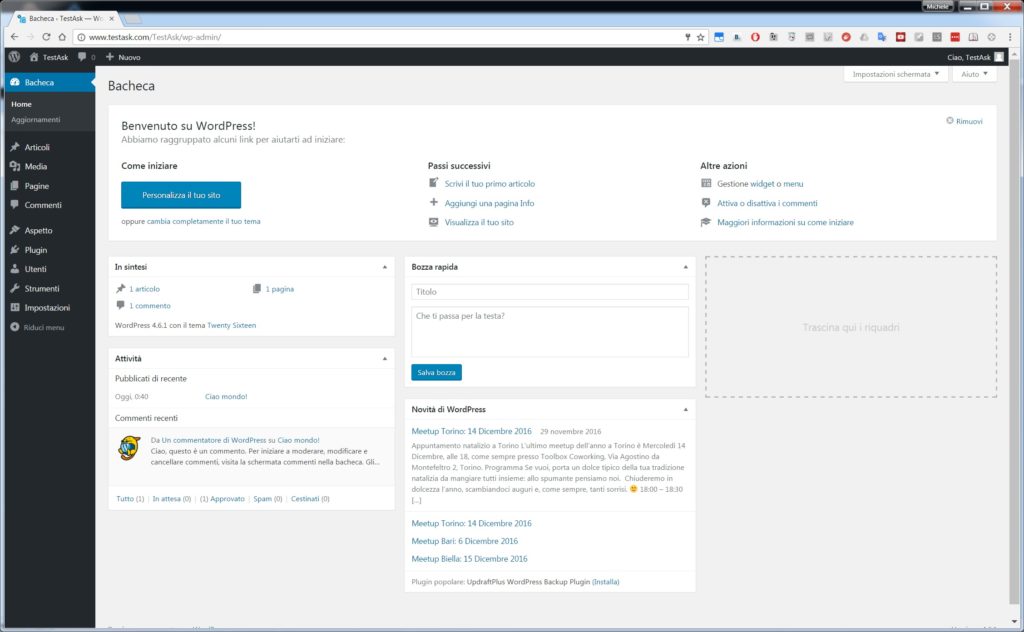This screenshot has height=632, width=1024.
Task: Open Maggiori informazioni su come iniziare
Action: [785, 222]
